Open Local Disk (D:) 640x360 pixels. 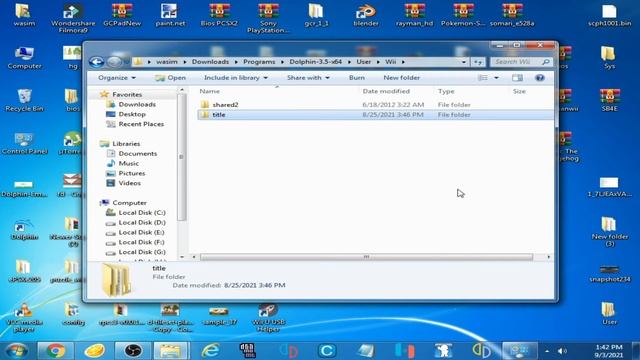142,222
